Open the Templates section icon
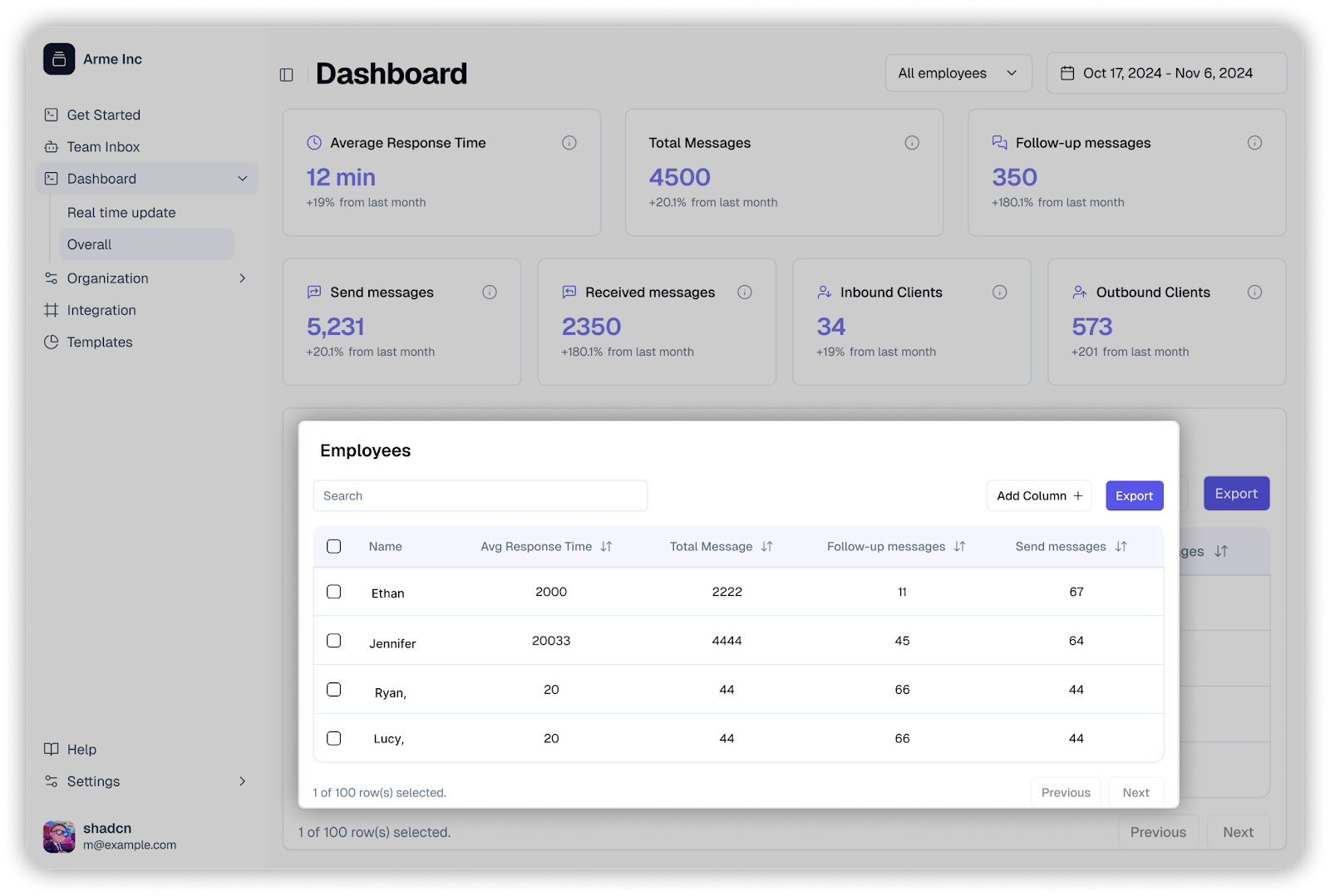The image size is (1330, 896). 51,342
